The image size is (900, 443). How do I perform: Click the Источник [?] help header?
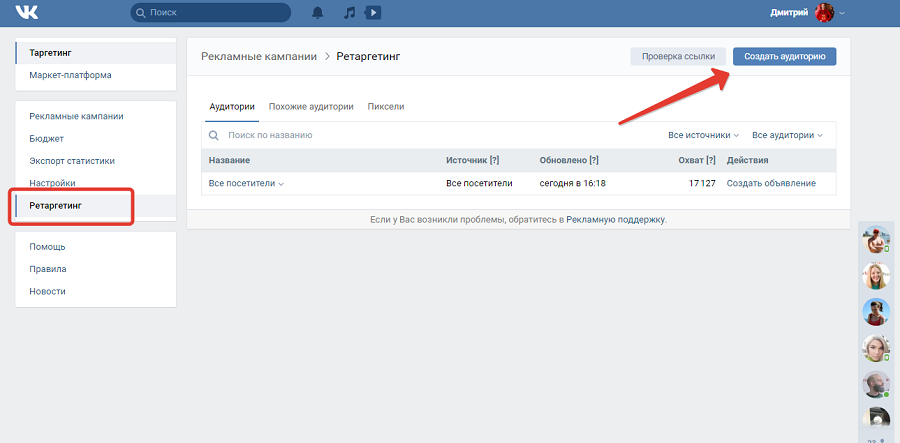coord(472,161)
